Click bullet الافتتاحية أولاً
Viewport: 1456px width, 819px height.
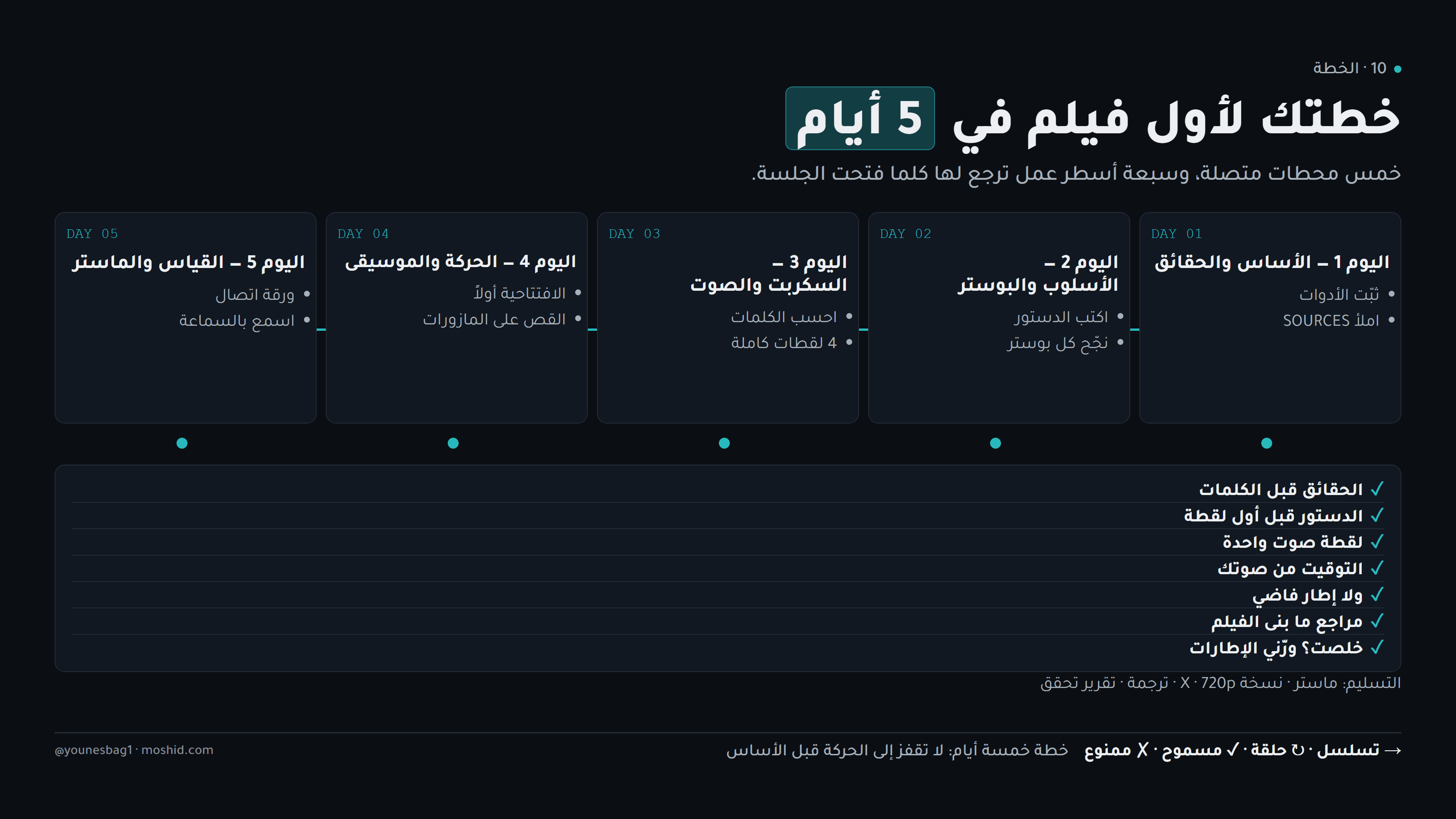click(520, 293)
